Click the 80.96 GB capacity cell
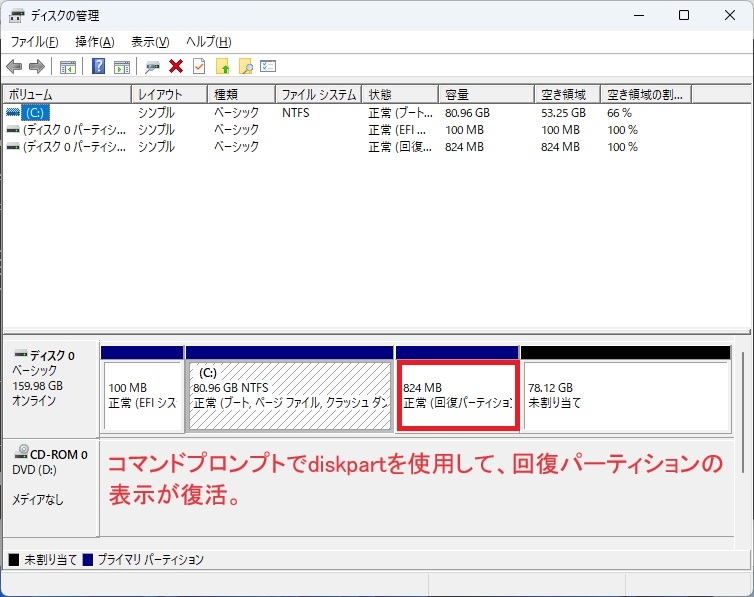 pyautogui.click(x=467, y=113)
